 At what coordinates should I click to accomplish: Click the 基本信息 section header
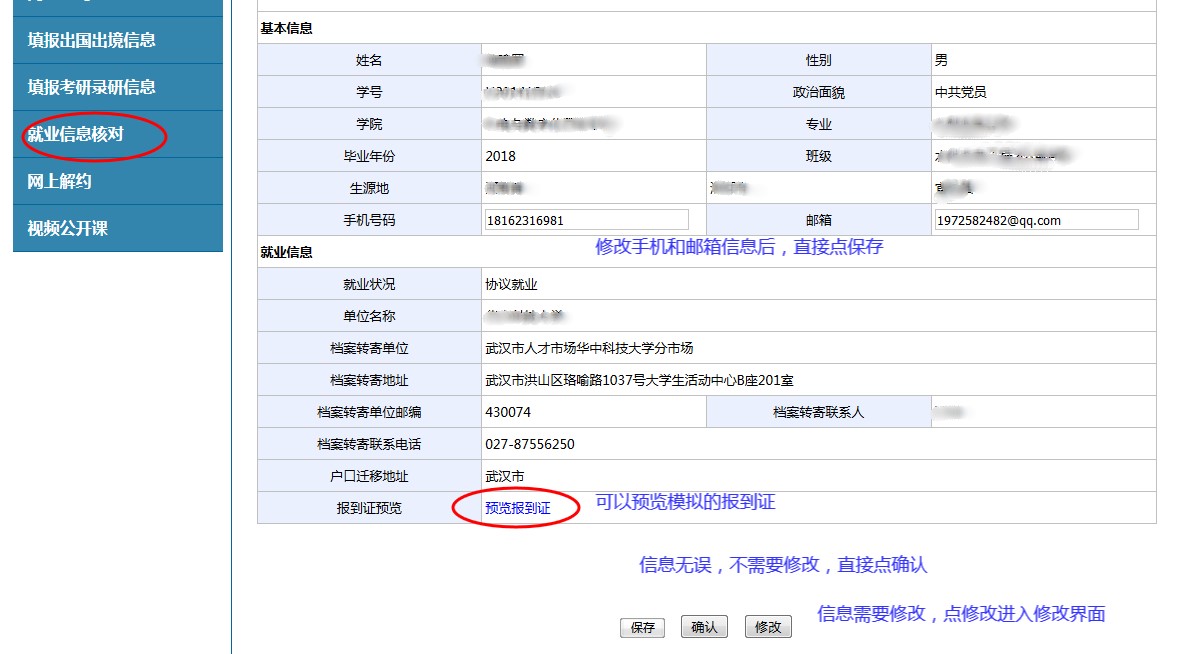tap(287, 28)
